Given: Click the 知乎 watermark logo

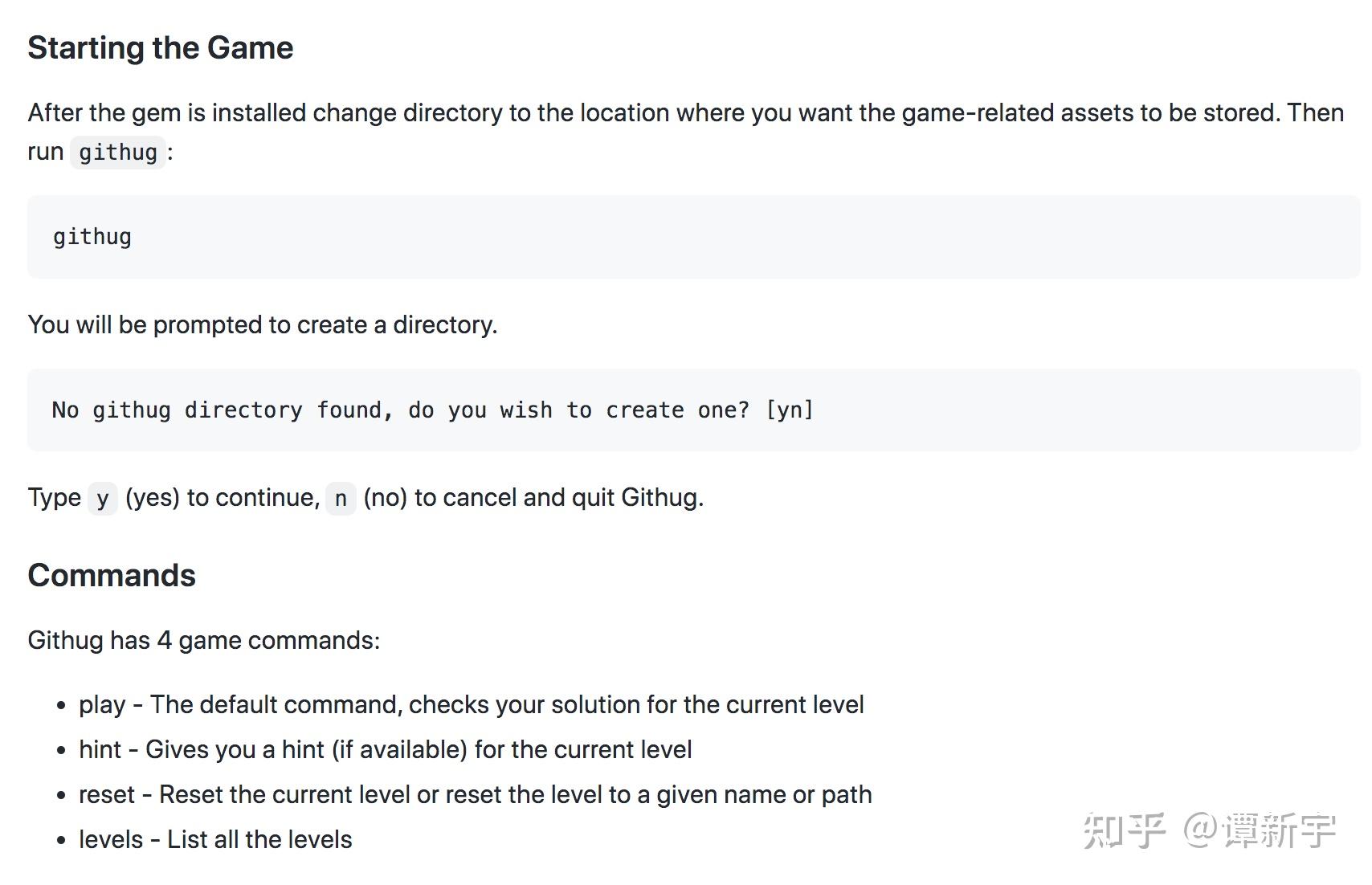Looking at the screenshot, I should click(x=1124, y=830).
